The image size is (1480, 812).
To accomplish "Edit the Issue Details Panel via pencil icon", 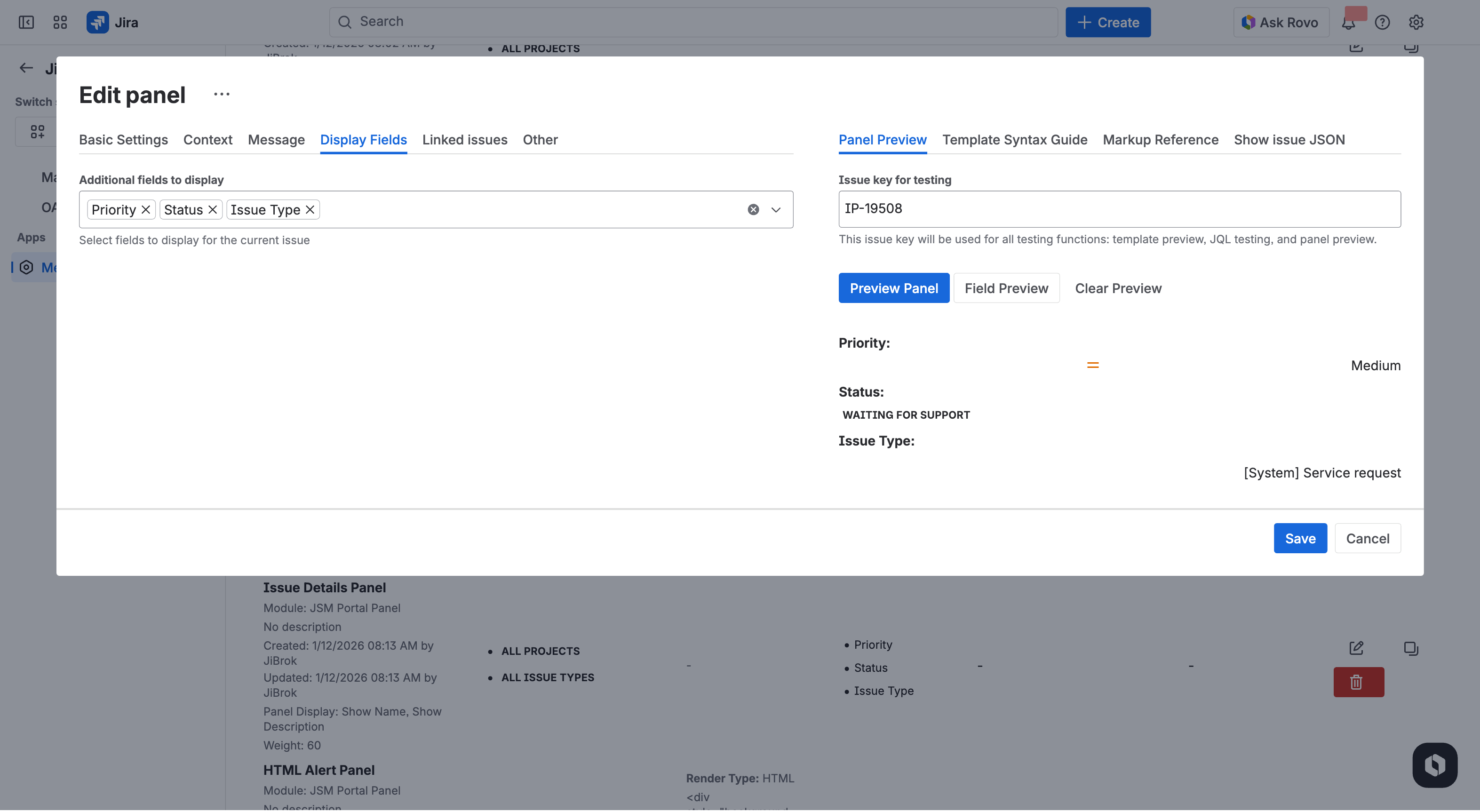I will (x=1356, y=648).
